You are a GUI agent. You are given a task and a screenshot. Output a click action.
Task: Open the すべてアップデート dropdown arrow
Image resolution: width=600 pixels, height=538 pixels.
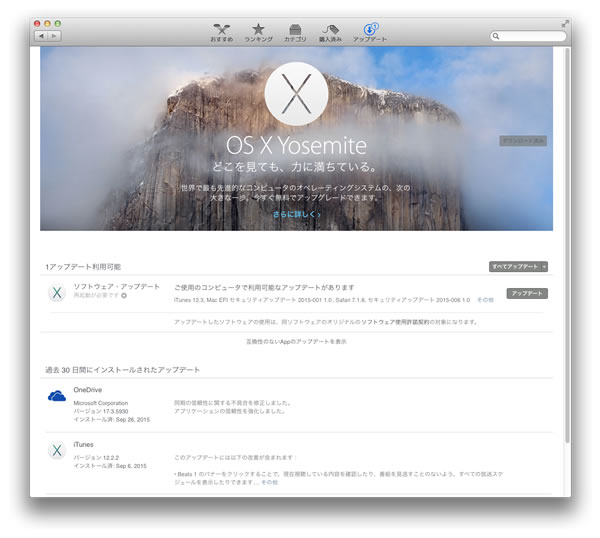(x=544, y=267)
